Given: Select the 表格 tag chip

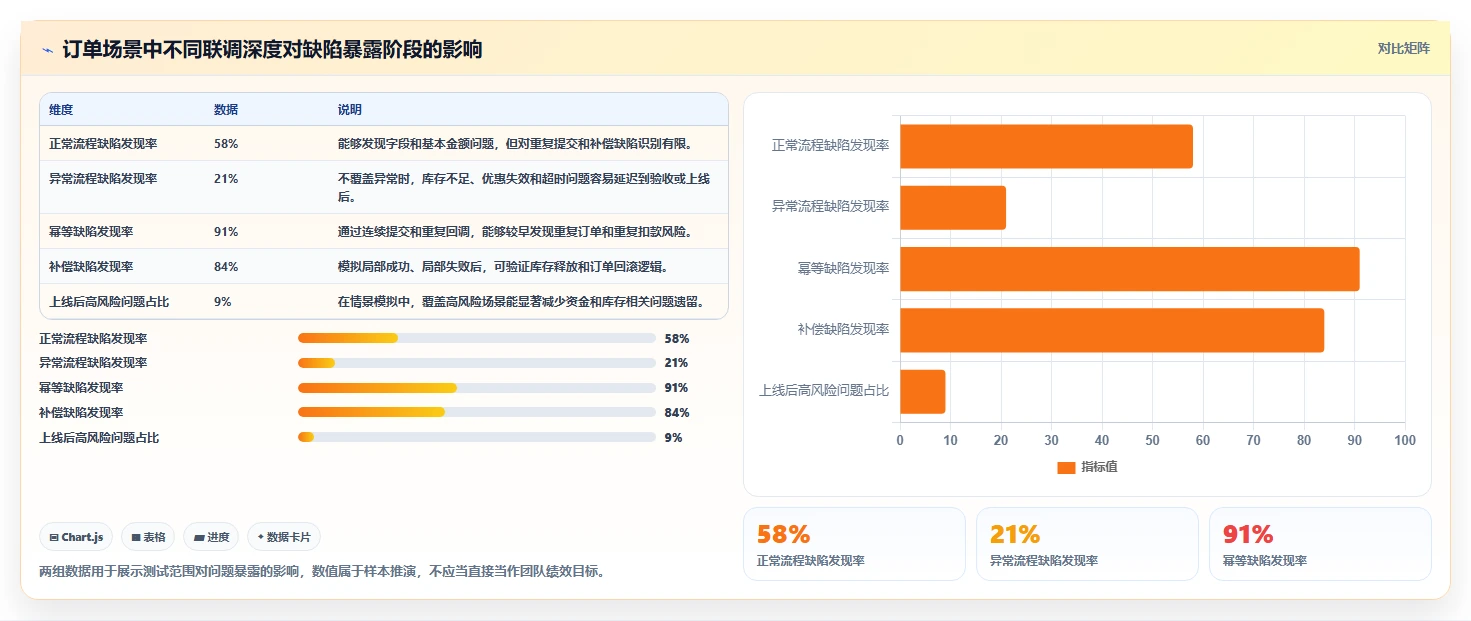Looking at the screenshot, I should point(148,537).
